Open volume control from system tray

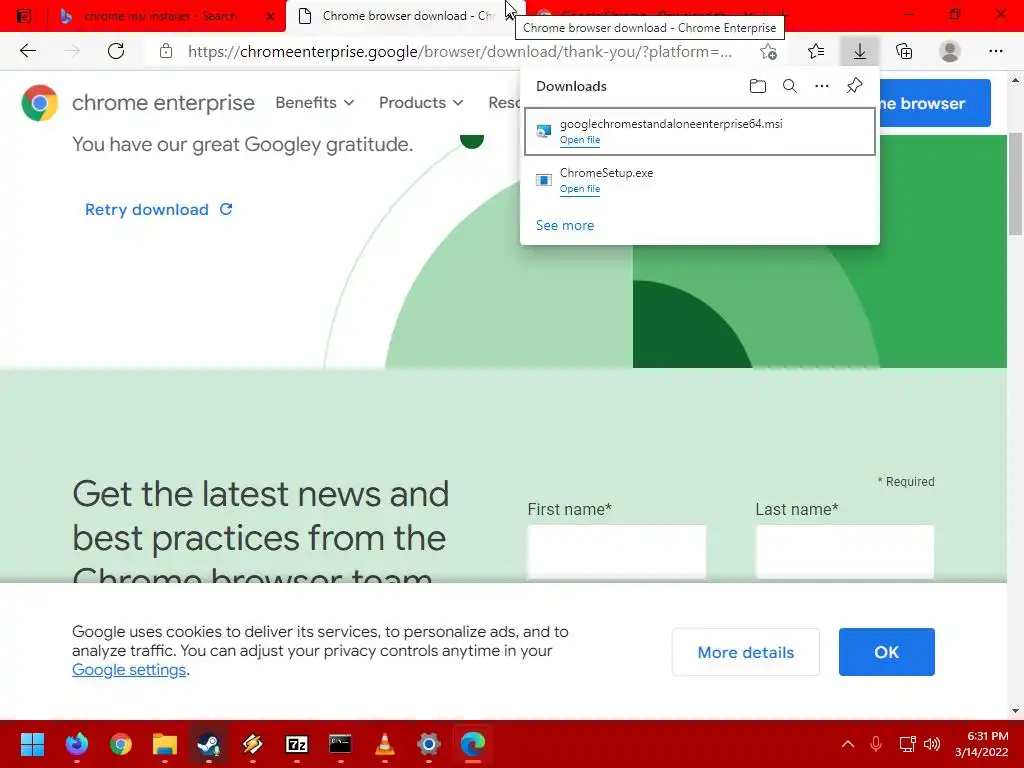[x=932, y=744]
